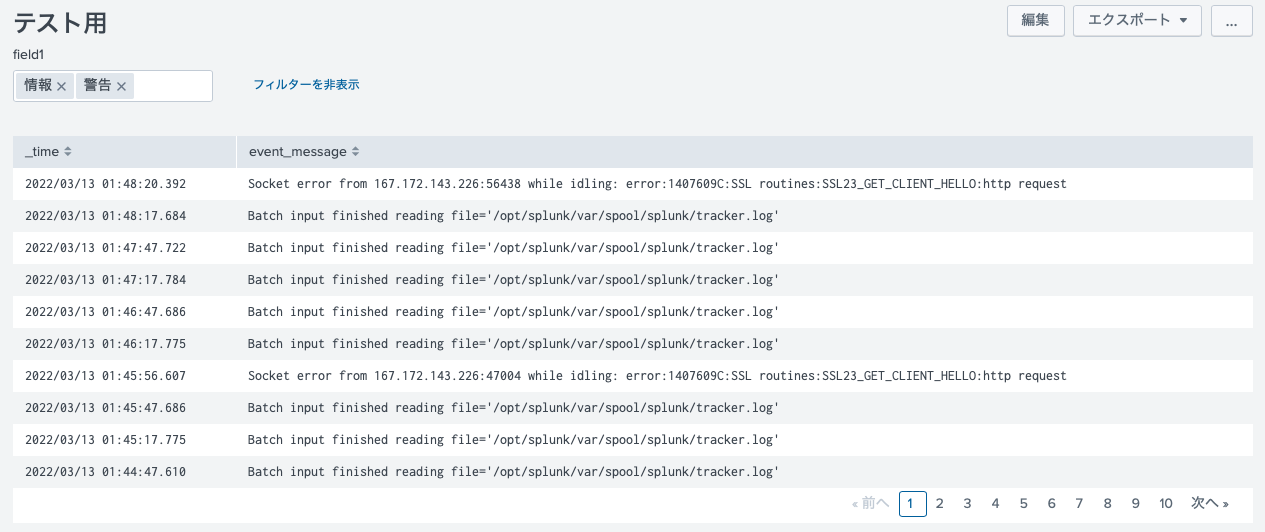
Task: Select timestamp 2022/03/13 01:47:17.784
Action: [105, 280]
